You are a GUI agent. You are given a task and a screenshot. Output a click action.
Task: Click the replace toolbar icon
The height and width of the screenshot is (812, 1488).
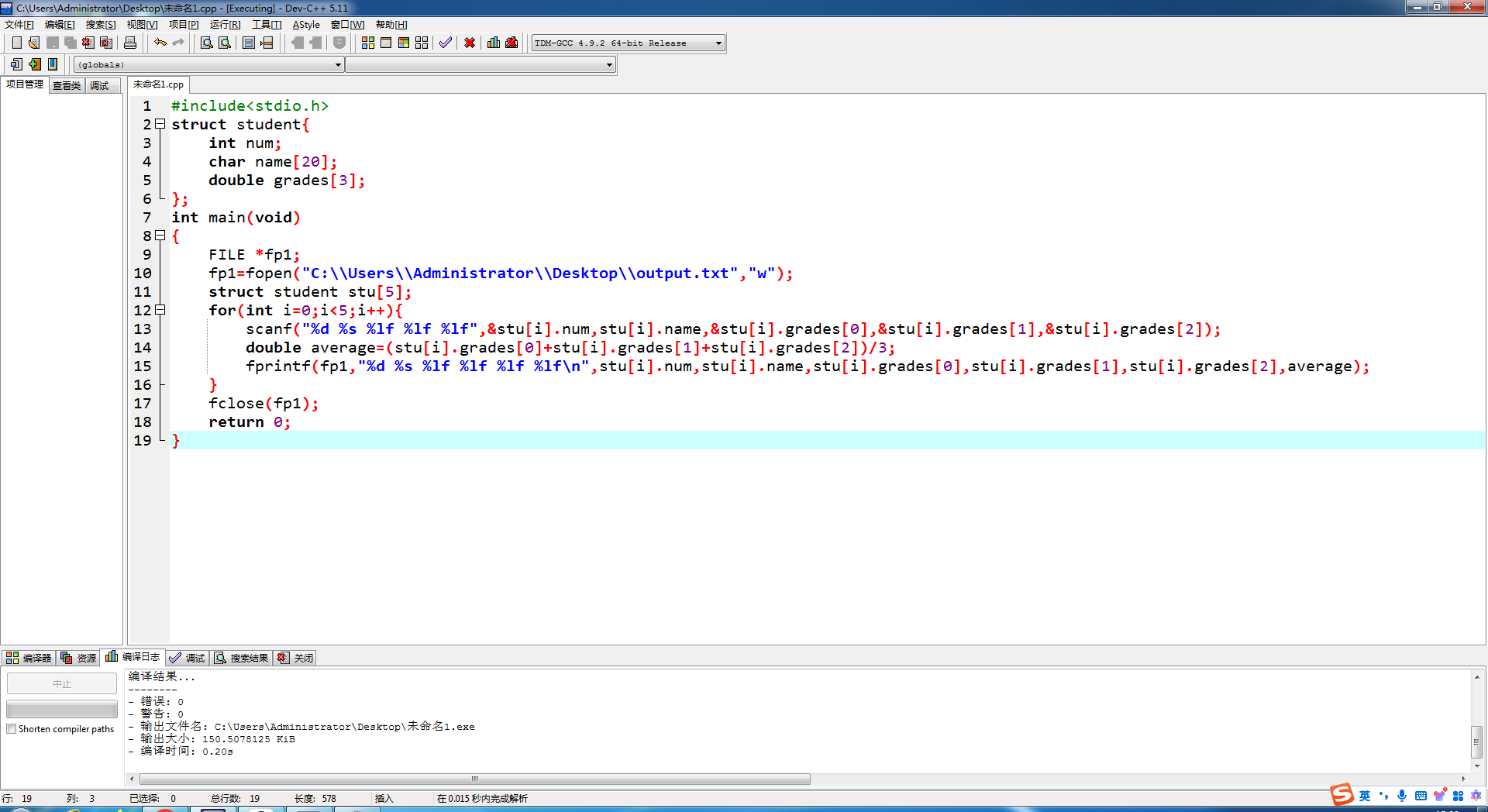pos(225,43)
